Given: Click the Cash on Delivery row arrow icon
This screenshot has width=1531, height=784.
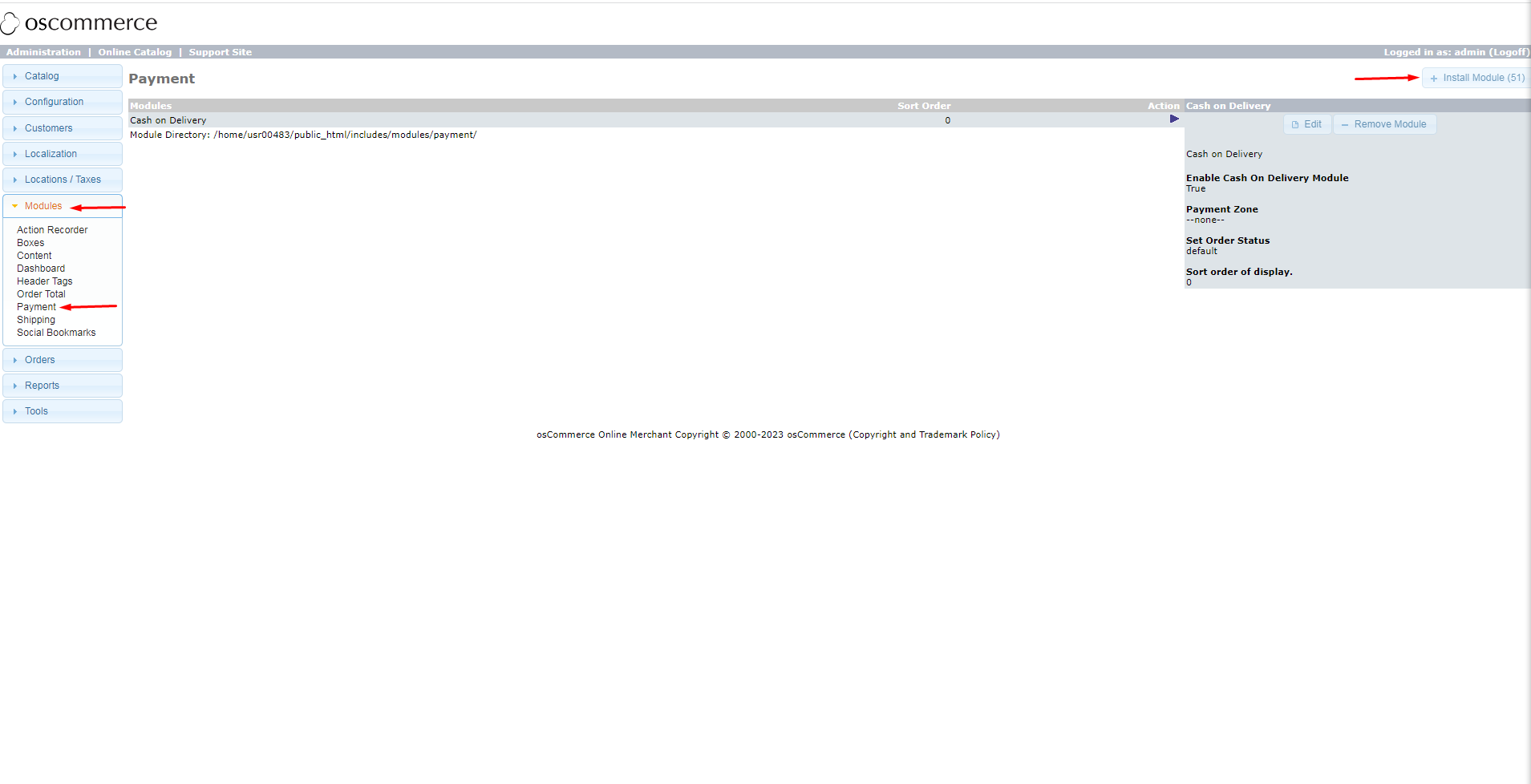Looking at the screenshot, I should click(x=1174, y=119).
